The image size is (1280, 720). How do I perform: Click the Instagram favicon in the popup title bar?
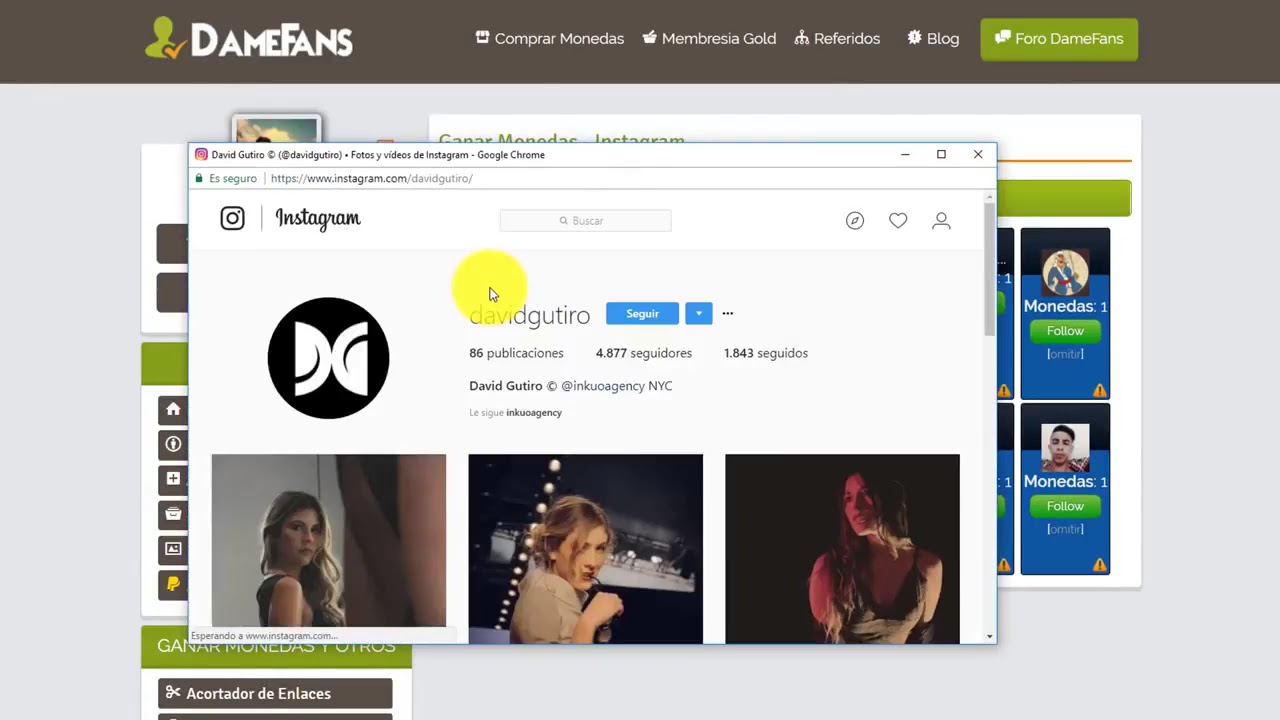pos(201,155)
